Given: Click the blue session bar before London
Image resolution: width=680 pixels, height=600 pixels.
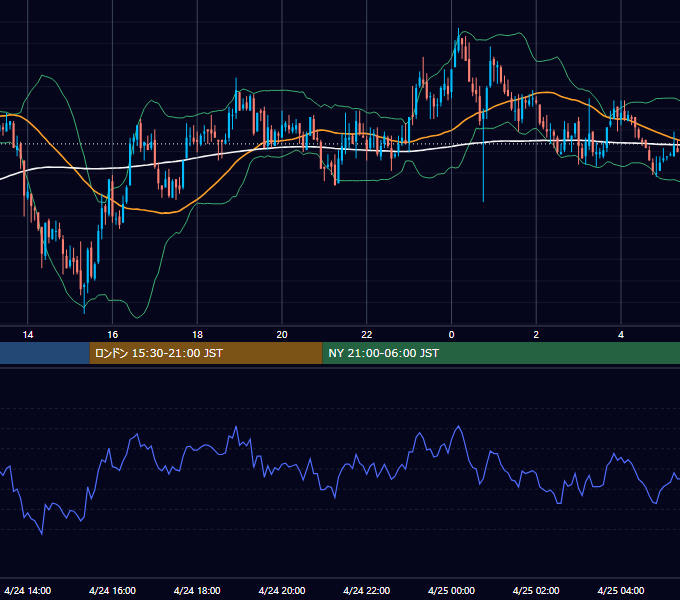Looking at the screenshot, I should tap(45, 353).
